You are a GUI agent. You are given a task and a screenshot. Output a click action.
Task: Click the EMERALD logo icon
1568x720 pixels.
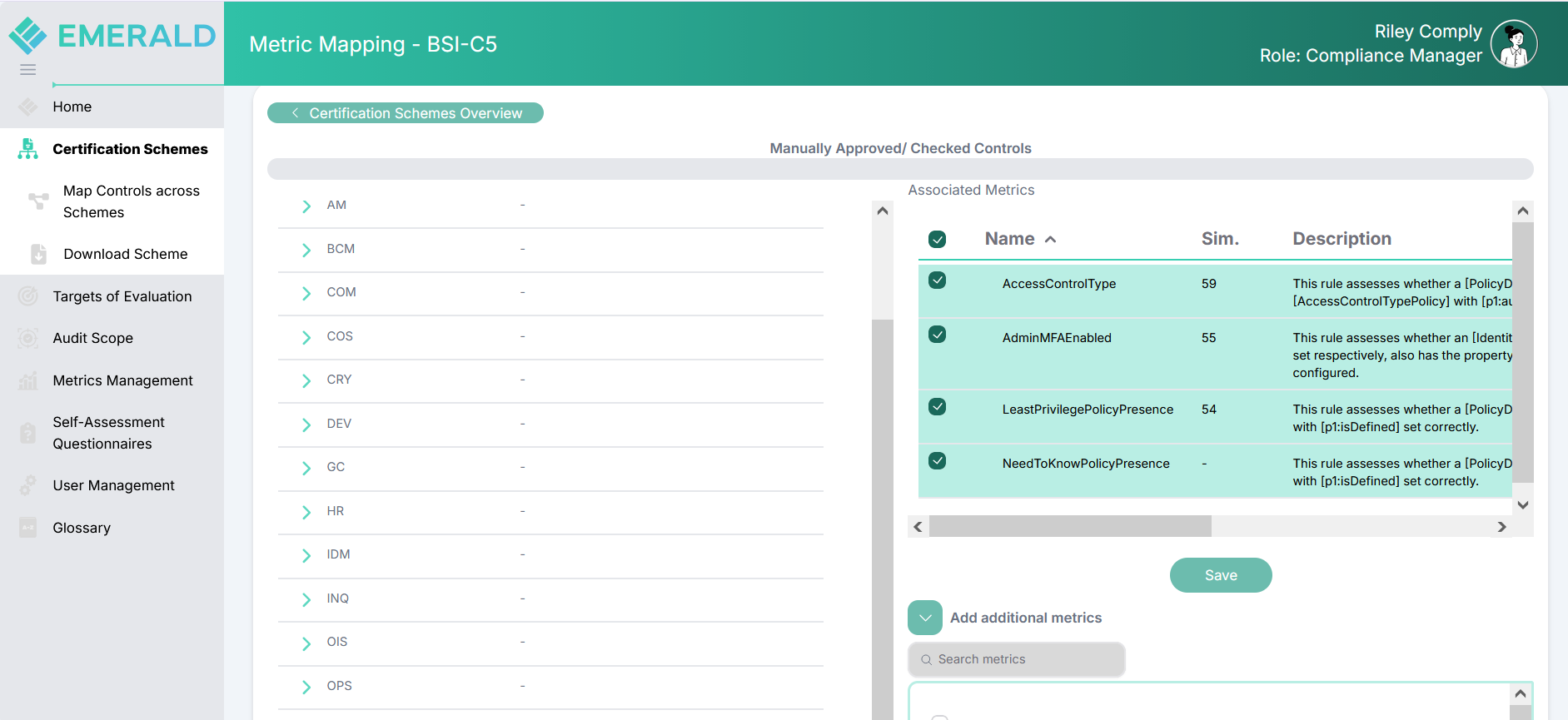(28, 36)
